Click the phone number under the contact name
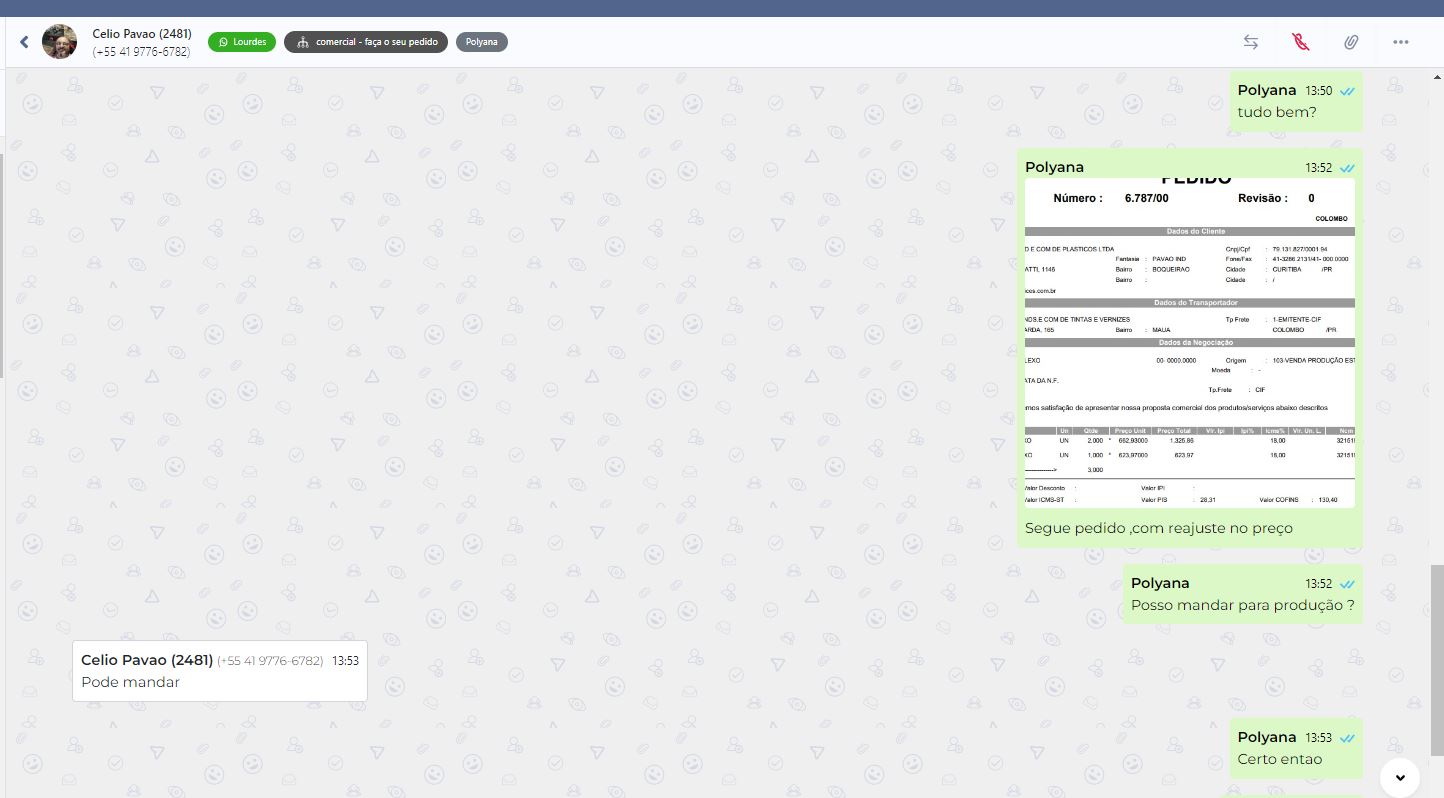 pyautogui.click(x=141, y=52)
